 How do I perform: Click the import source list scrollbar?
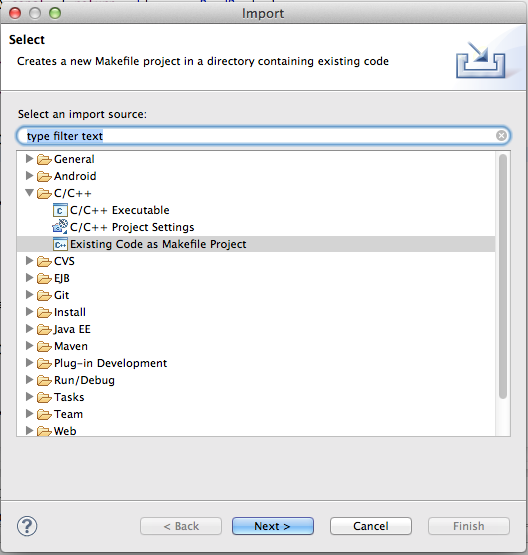(x=503, y=277)
